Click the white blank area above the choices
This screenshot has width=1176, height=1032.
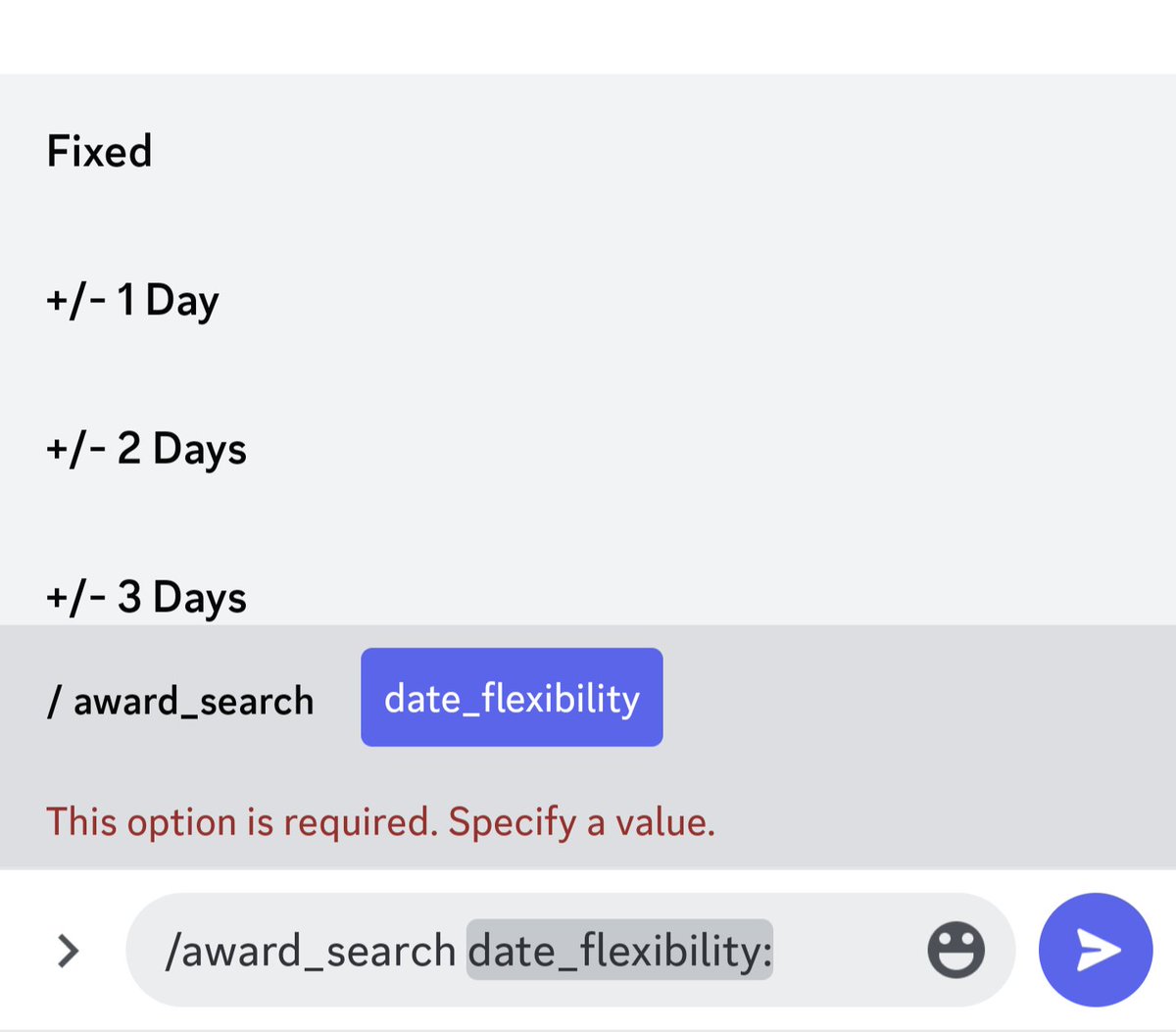(x=588, y=36)
